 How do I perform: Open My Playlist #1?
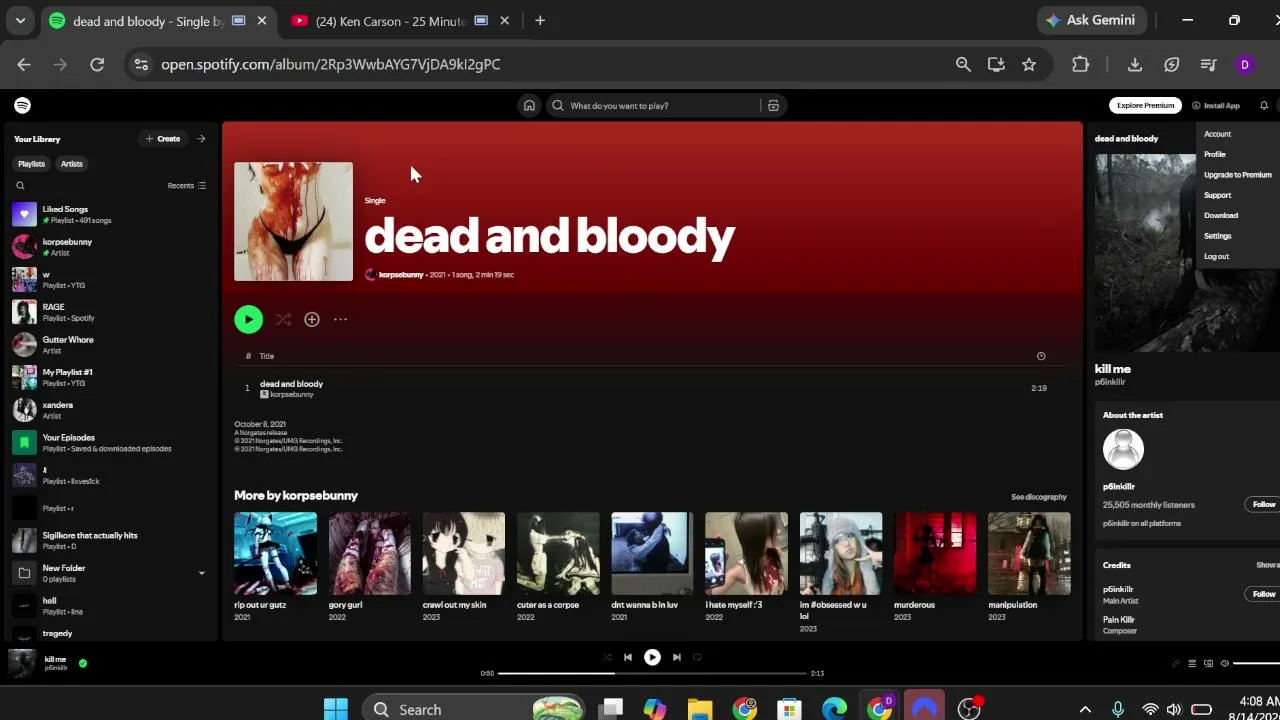pos(110,377)
